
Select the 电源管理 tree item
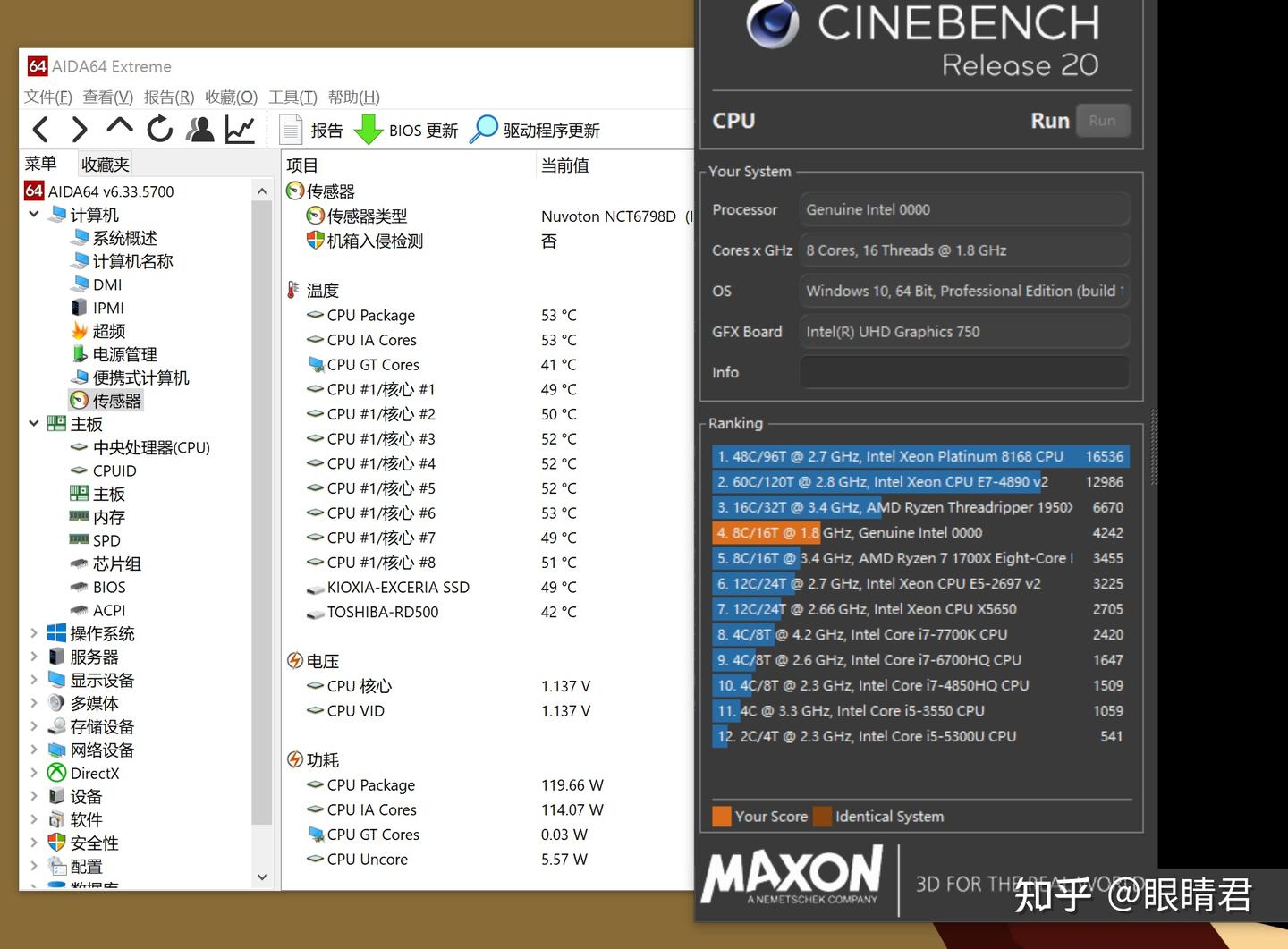[x=114, y=354]
